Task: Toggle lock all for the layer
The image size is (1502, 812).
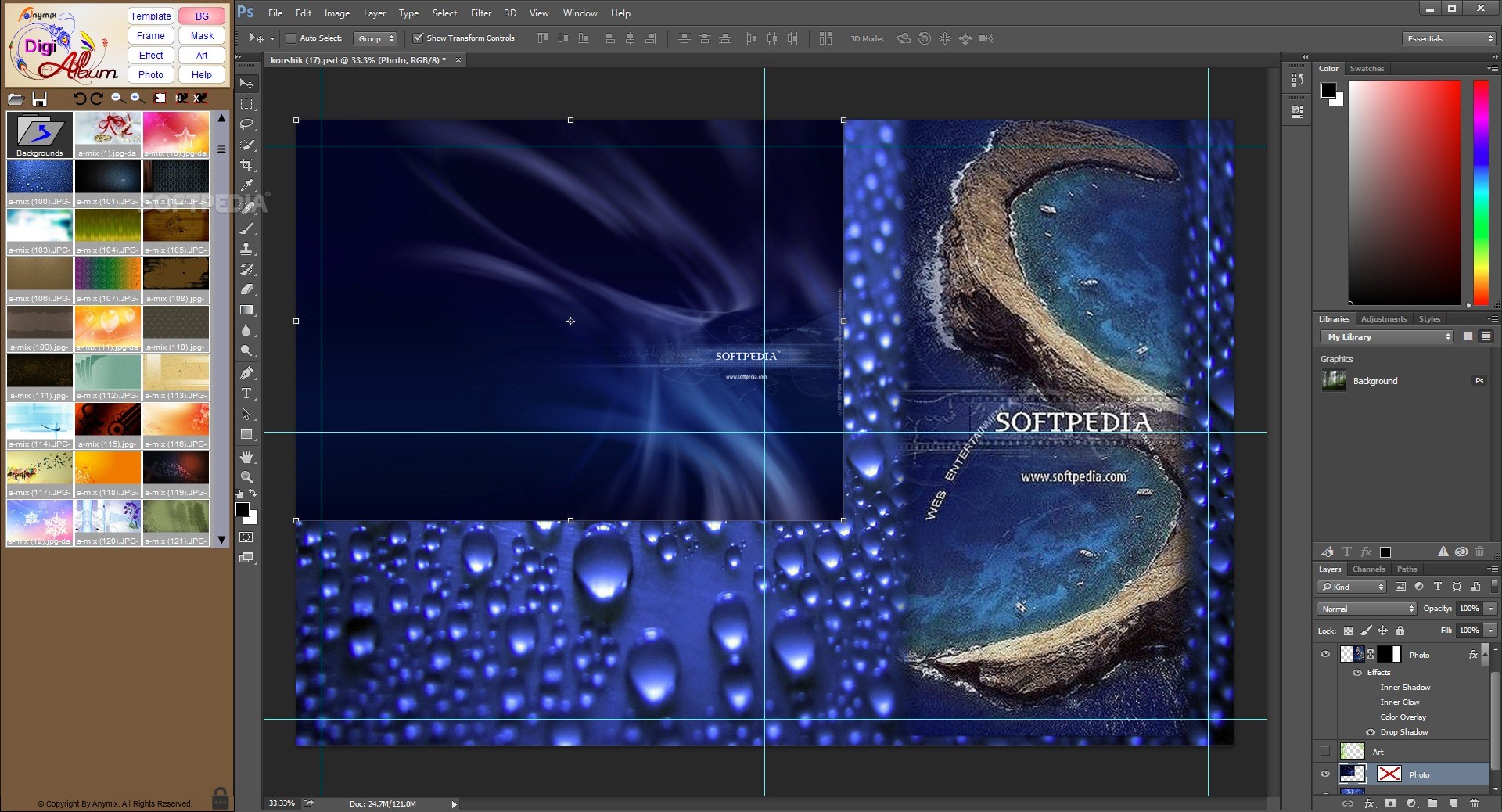Action: click(x=1400, y=631)
